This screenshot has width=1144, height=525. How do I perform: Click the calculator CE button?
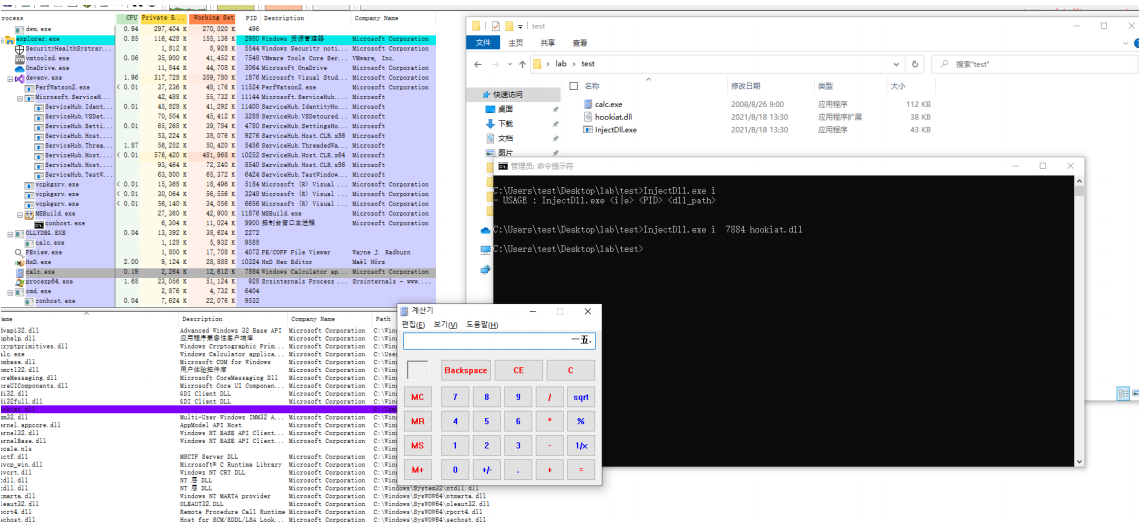[519, 370]
